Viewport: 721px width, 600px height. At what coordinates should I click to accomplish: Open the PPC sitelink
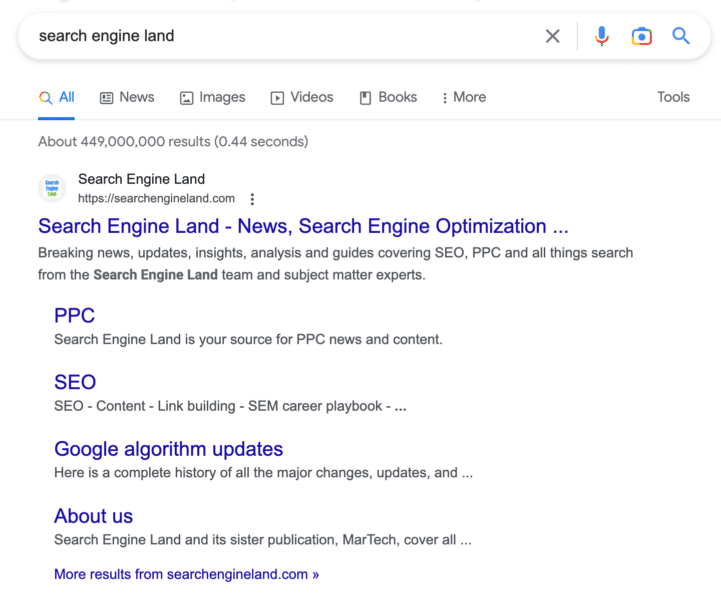pyautogui.click(x=74, y=315)
